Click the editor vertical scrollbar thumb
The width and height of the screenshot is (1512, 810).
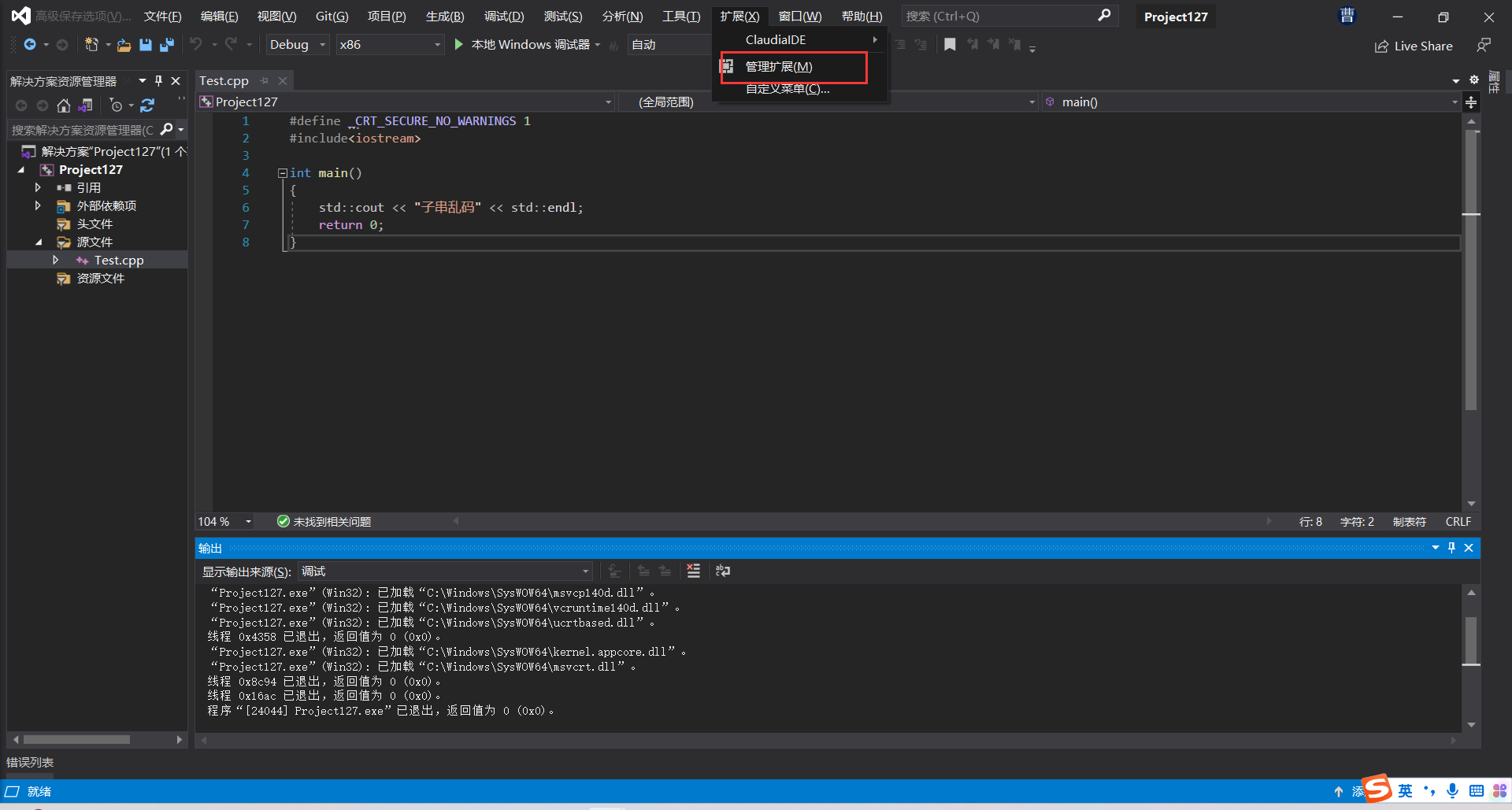coord(1471,270)
